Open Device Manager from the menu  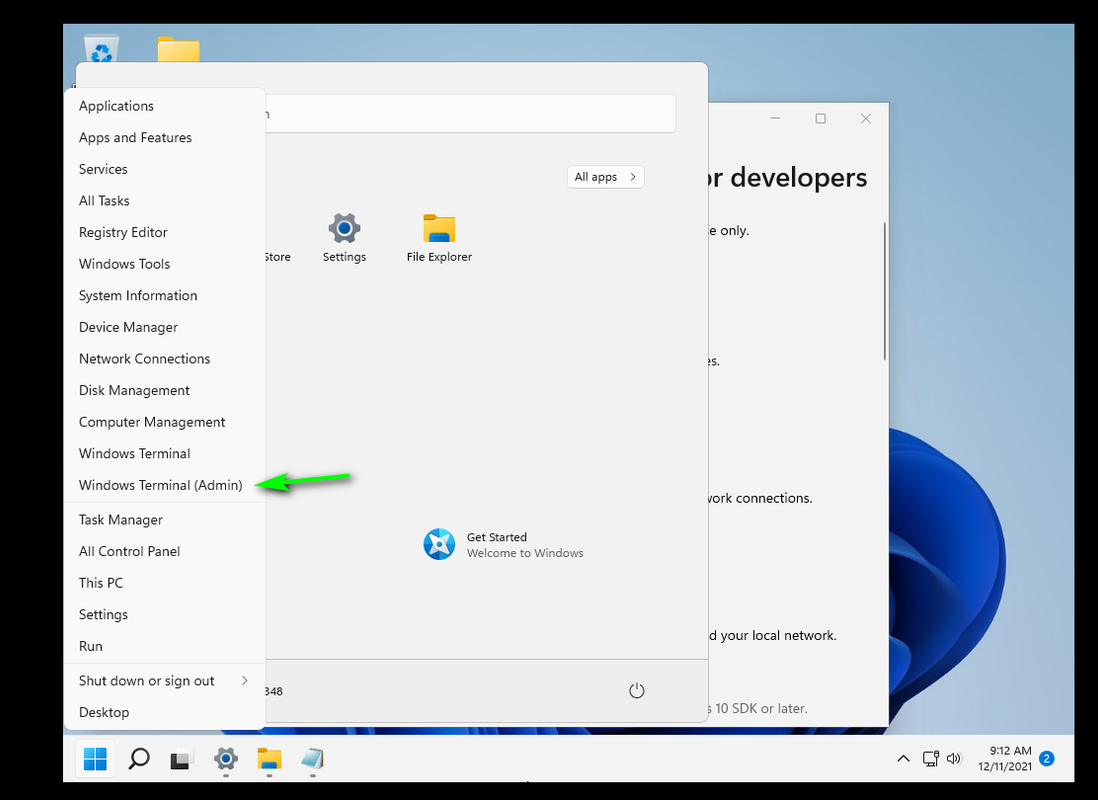pos(165,326)
